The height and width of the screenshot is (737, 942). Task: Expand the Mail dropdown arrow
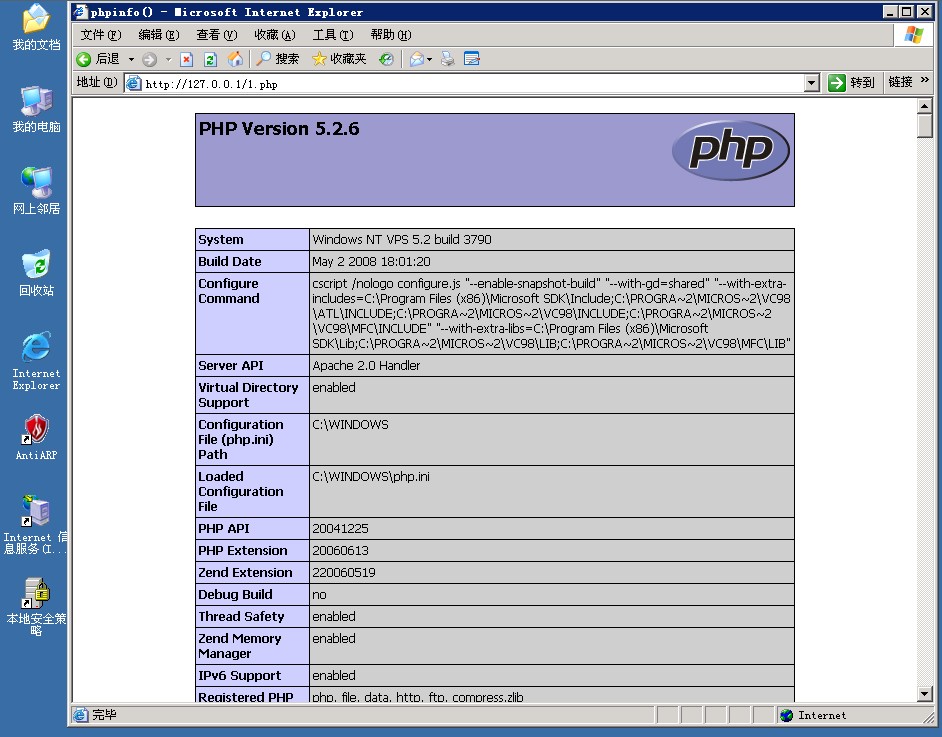tap(430, 59)
